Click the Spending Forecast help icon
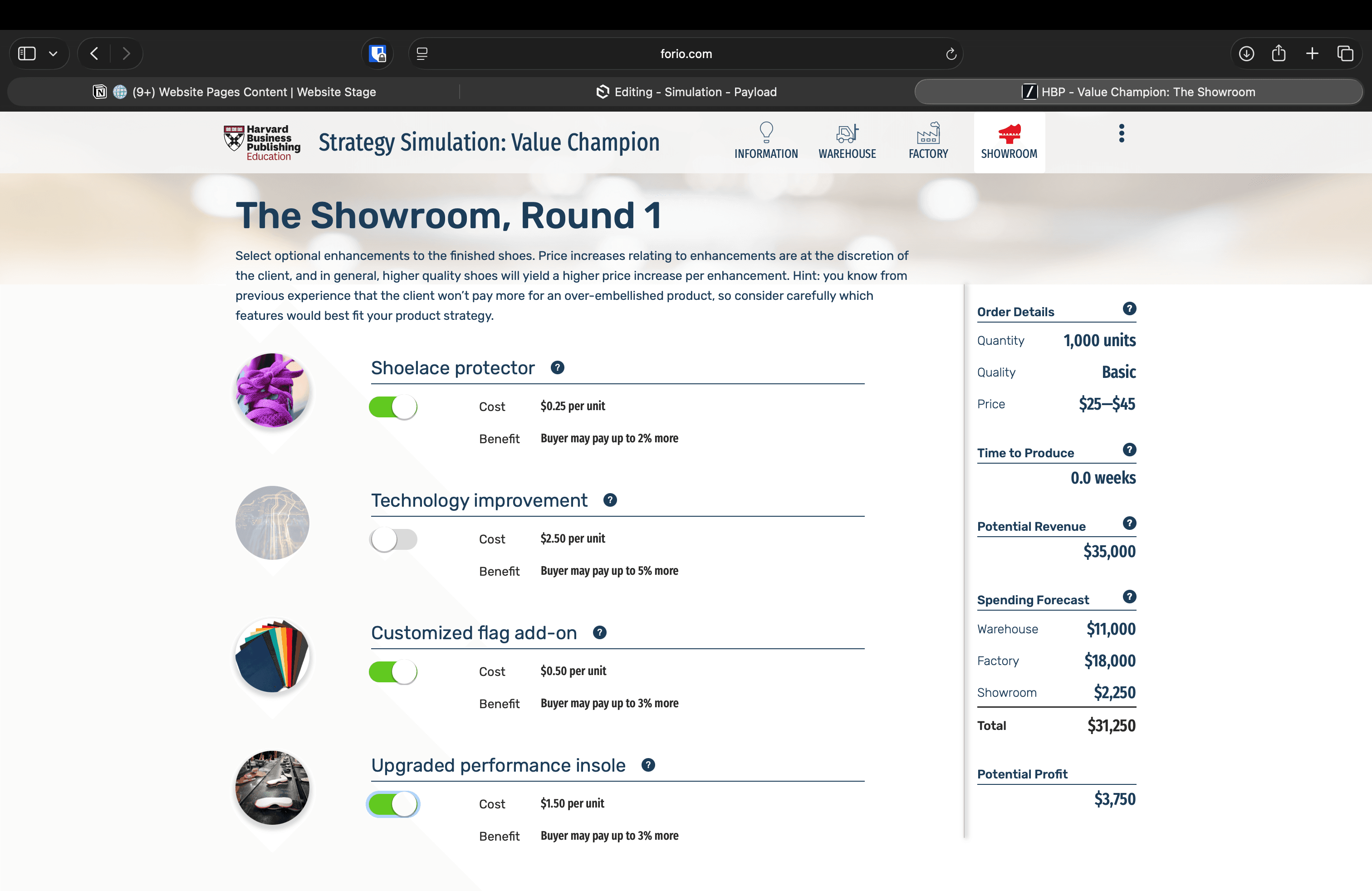Viewport: 1372px width, 891px height. click(x=1129, y=597)
